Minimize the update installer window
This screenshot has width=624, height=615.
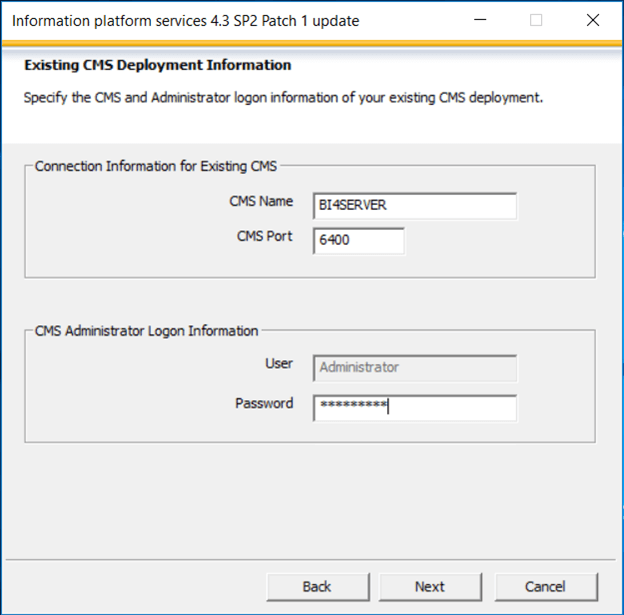pos(480,20)
